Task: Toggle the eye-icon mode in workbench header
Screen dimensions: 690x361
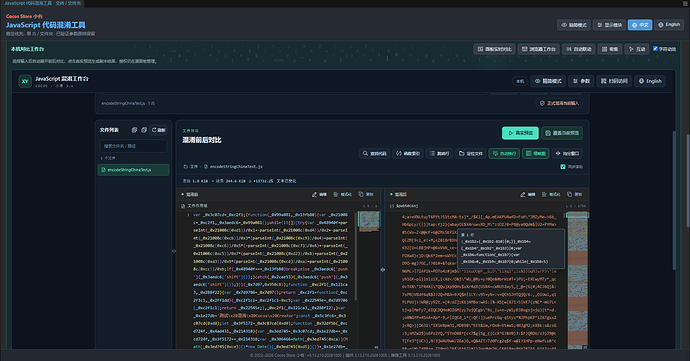Action: point(548,81)
